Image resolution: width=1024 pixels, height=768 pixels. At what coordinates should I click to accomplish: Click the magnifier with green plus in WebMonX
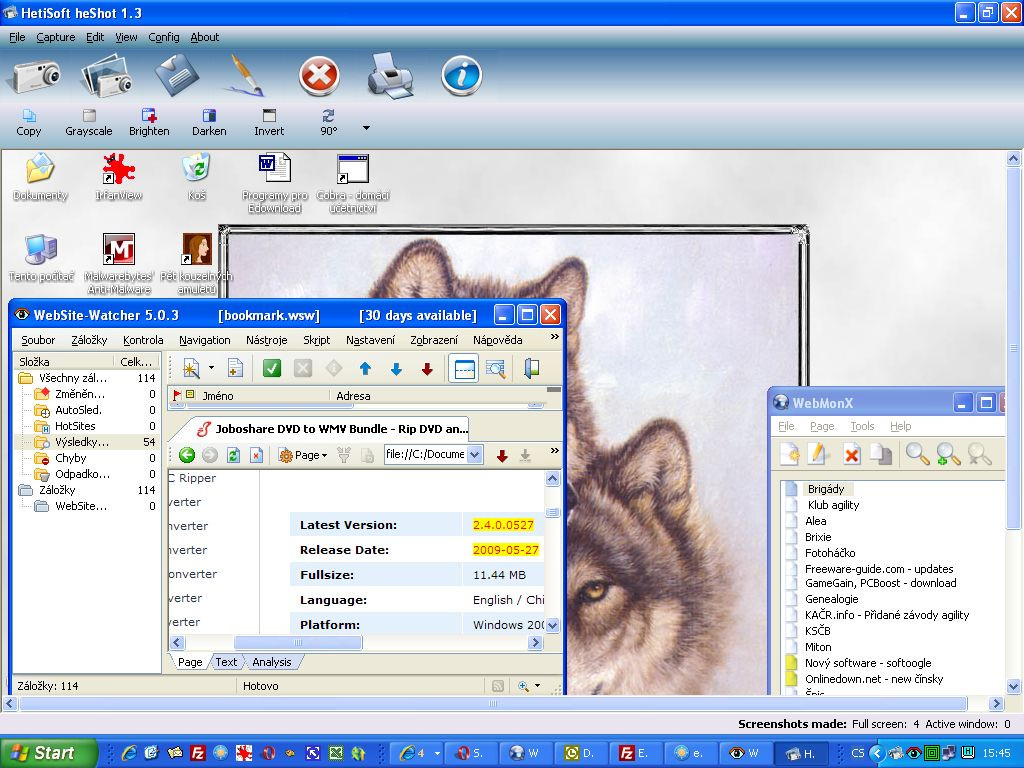[x=948, y=454]
